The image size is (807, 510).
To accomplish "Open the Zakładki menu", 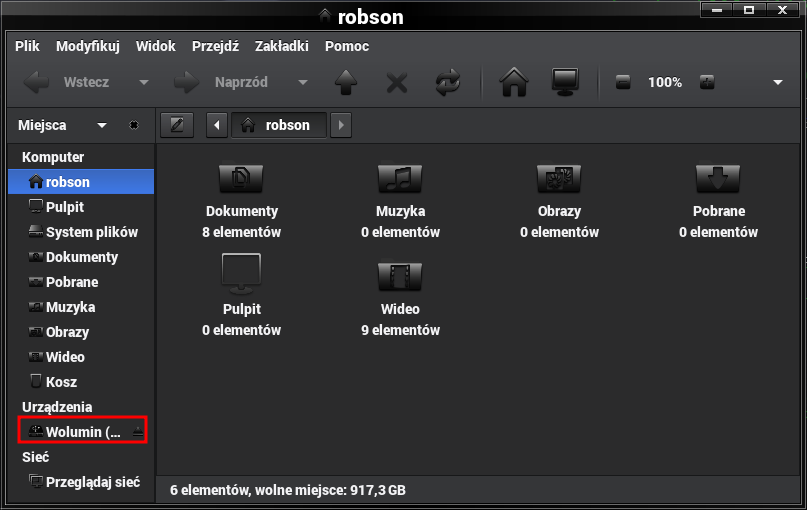I will [x=282, y=46].
